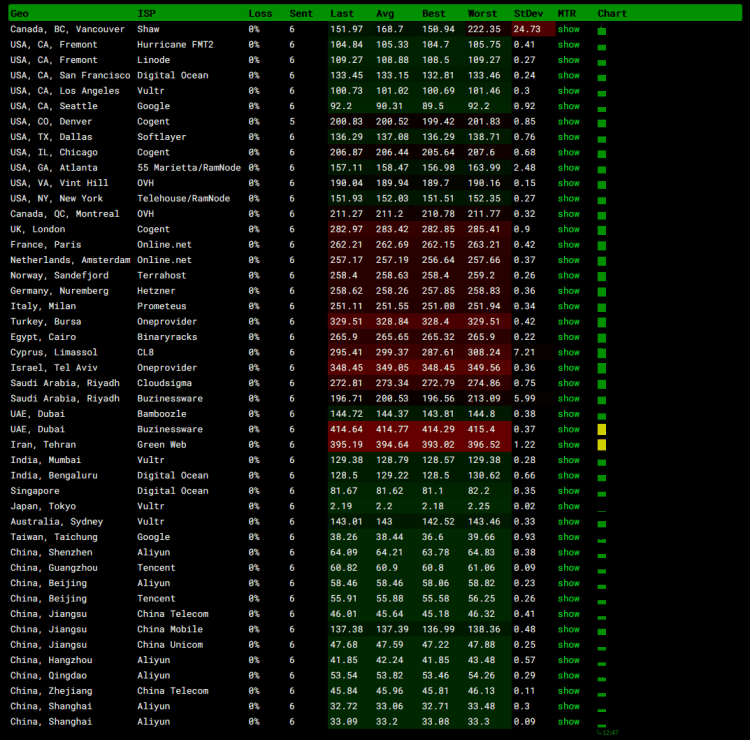Click the 414.64 Last value

pos(346,429)
